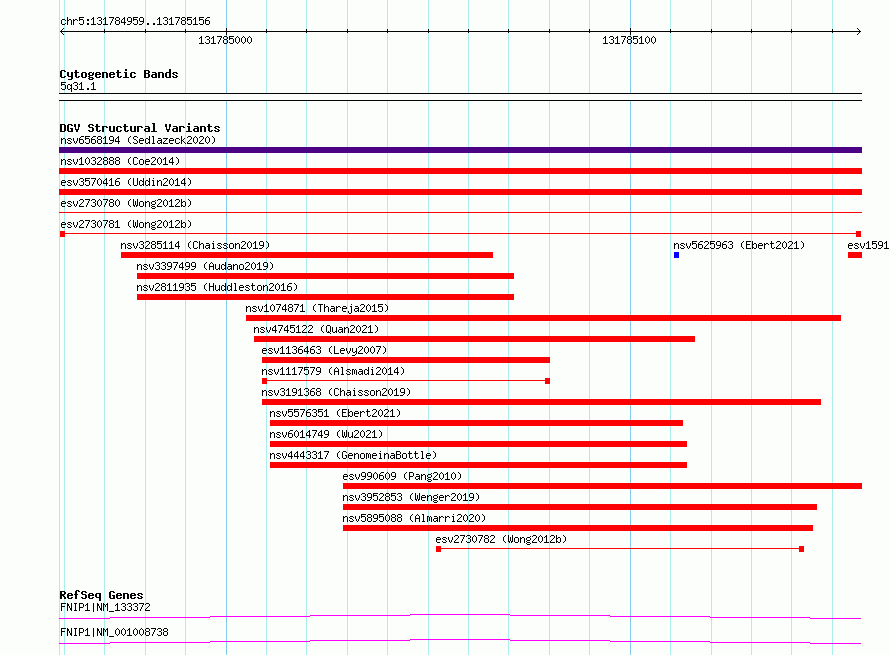Click the RefSeq Genes track heading
This screenshot has height=655, width=890.
click(x=101, y=595)
